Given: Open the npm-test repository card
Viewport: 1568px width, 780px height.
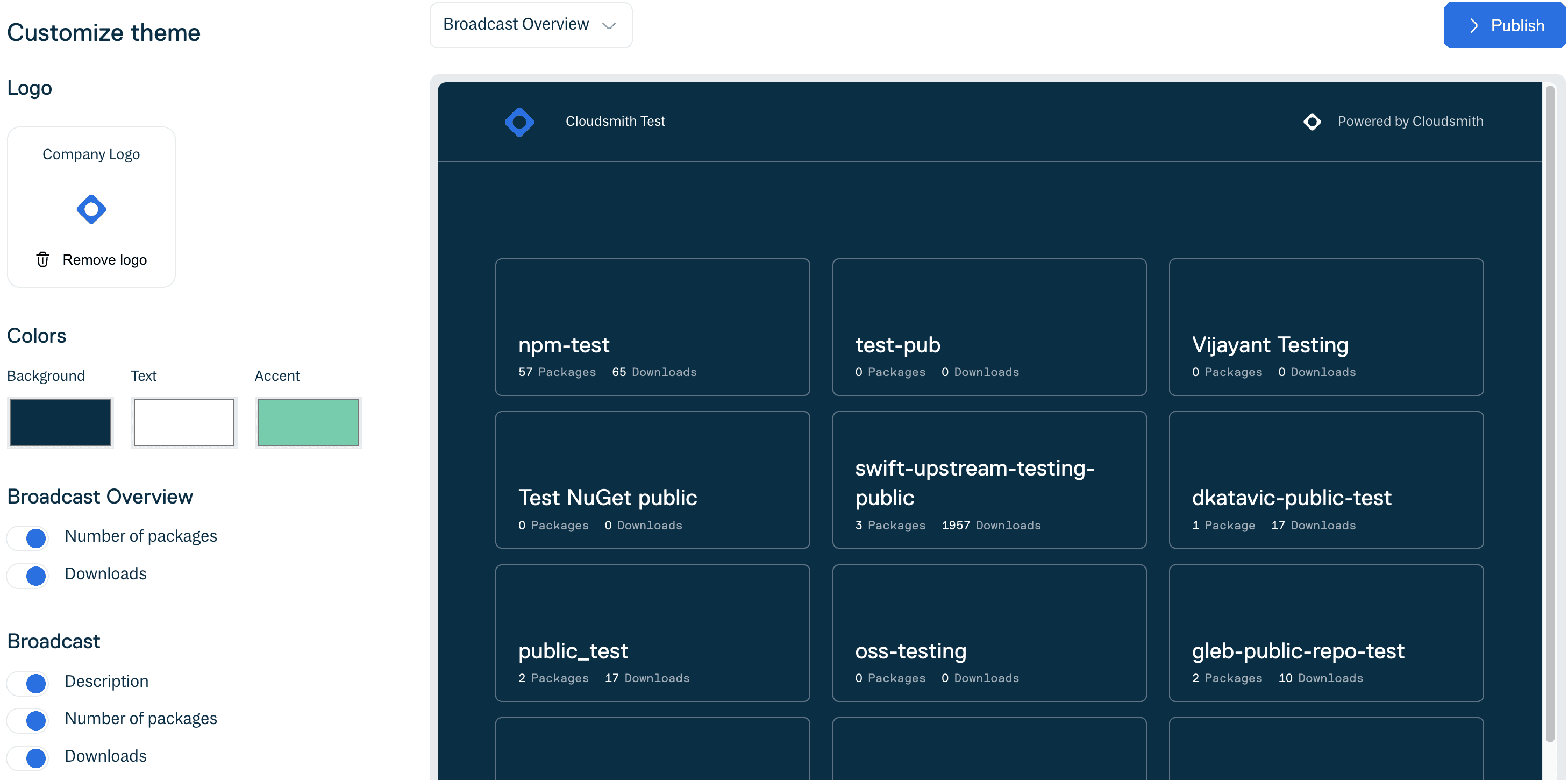Looking at the screenshot, I should tap(652, 327).
